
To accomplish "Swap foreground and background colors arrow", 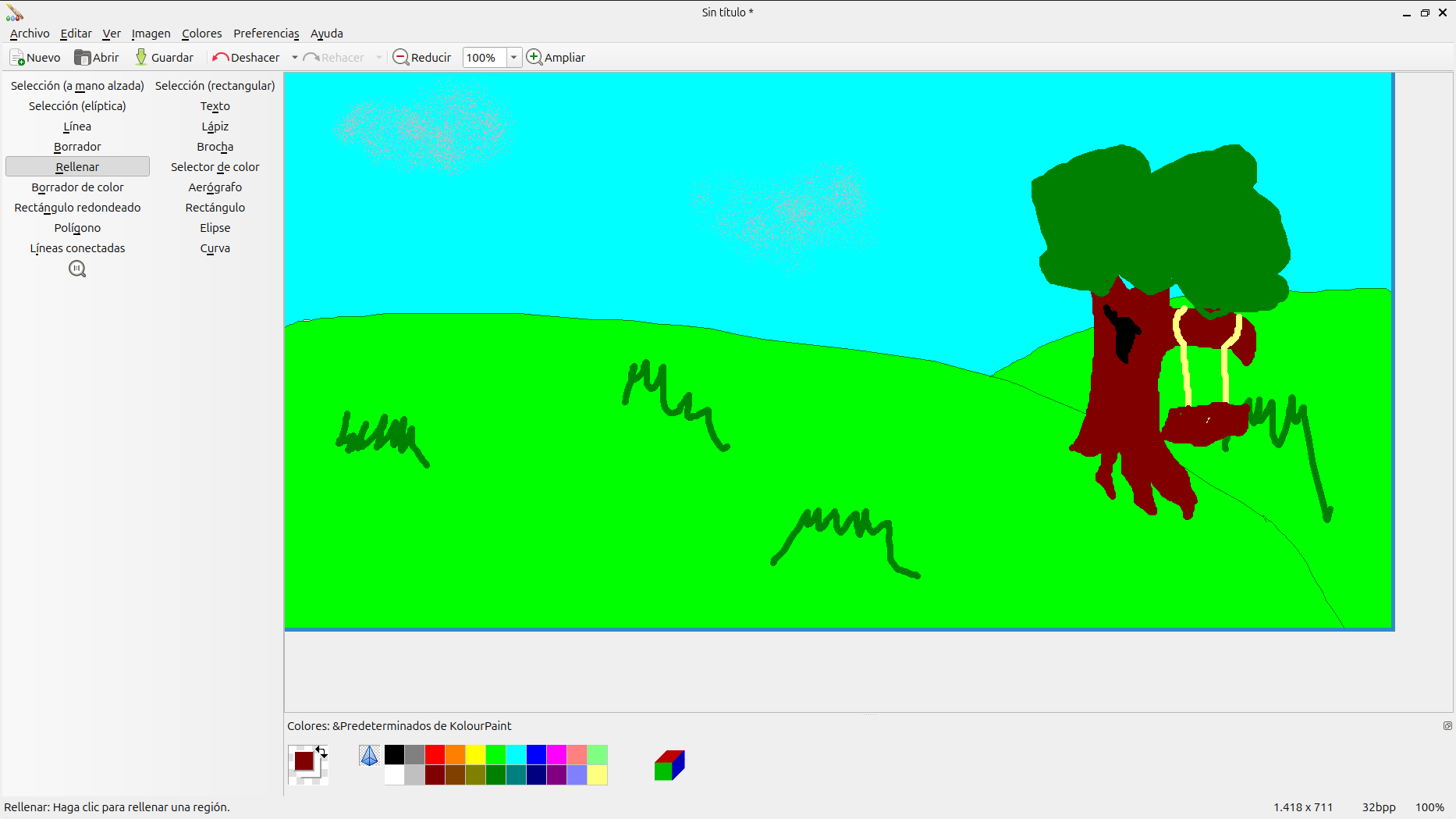I will point(321,751).
